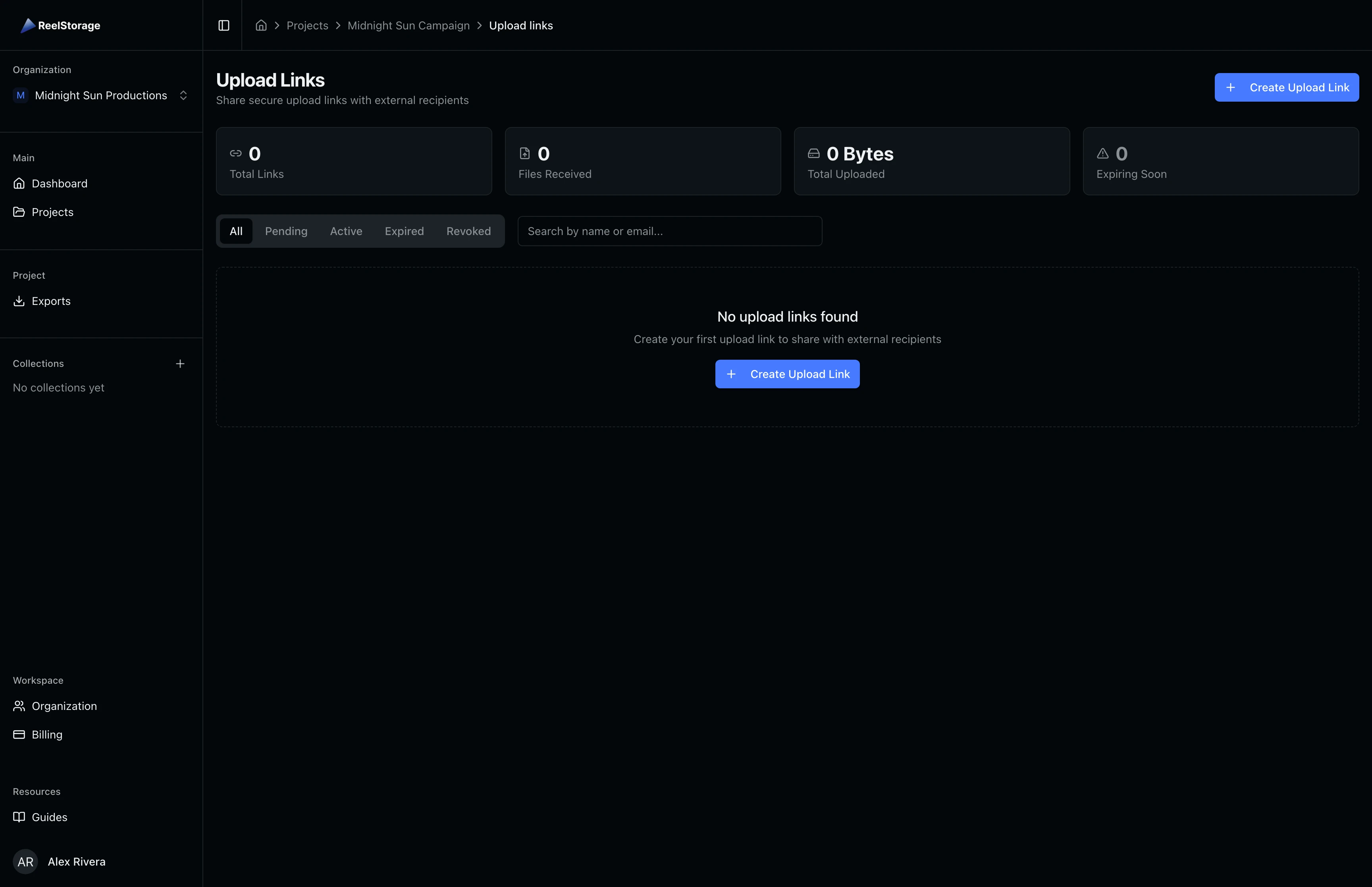The height and width of the screenshot is (887, 1372).
Task: Expand the Projects breadcrumb link
Action: click(x=307, y=25)
